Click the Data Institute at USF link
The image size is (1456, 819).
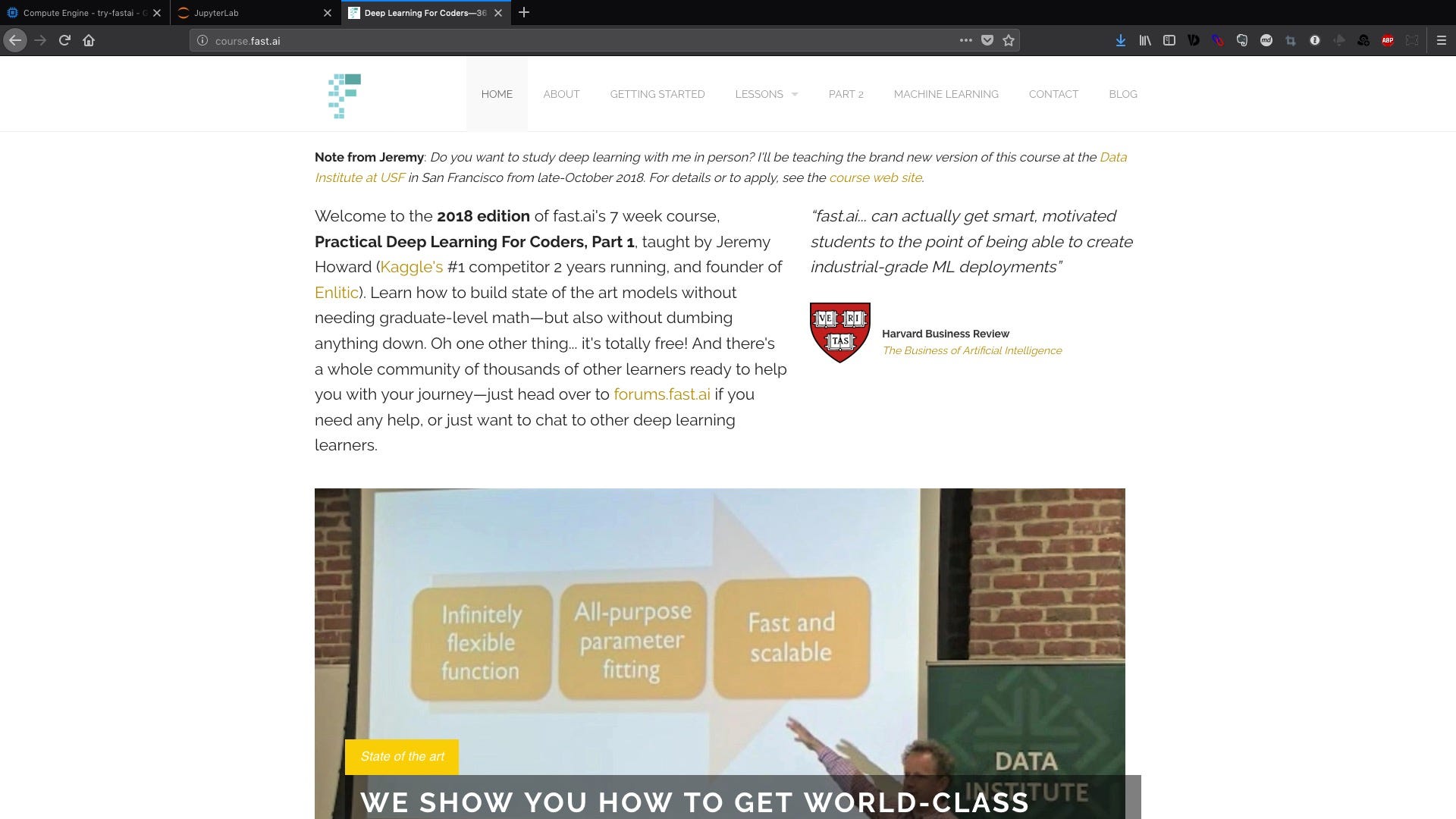[720, 167]
